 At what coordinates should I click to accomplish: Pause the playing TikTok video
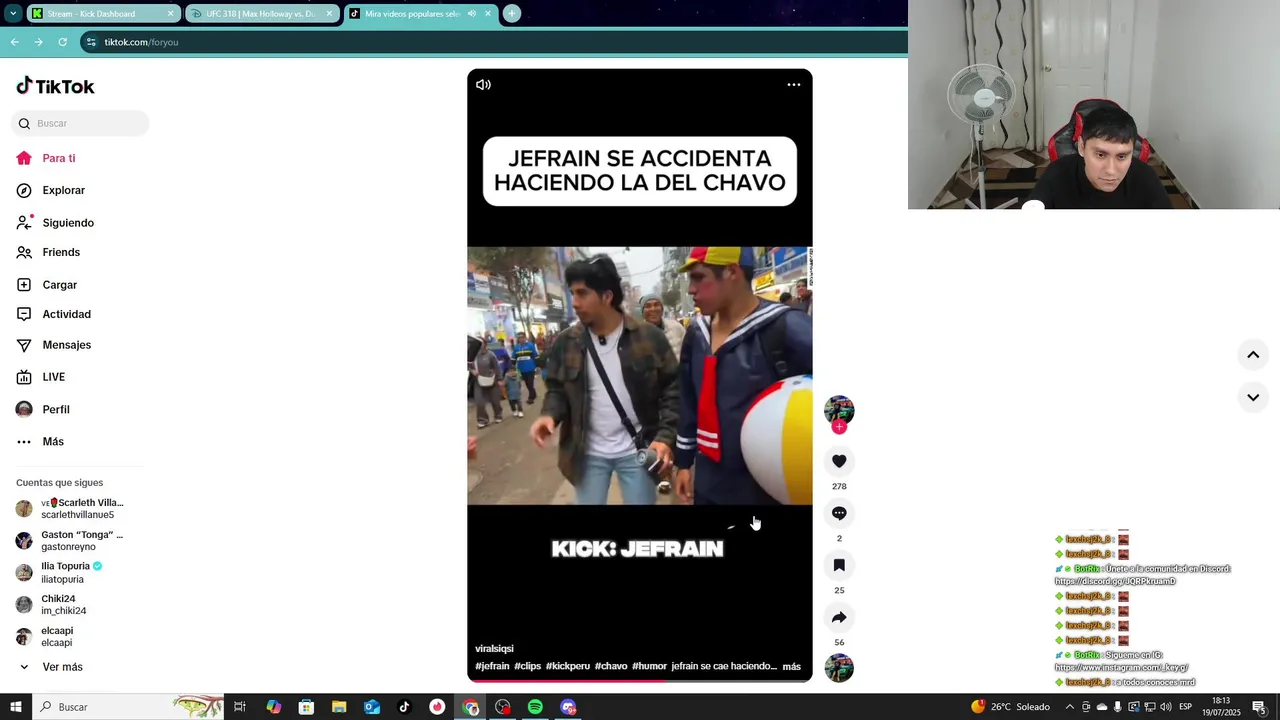point(640,375)
